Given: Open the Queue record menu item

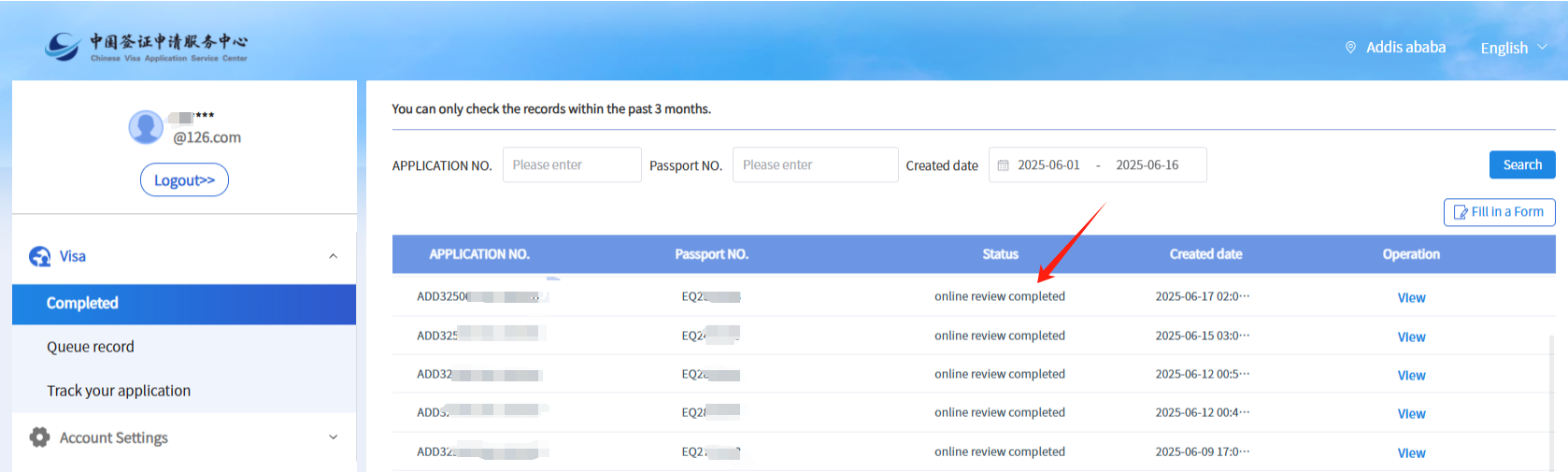Looking at the screenshot, I should tap(91, 347).
